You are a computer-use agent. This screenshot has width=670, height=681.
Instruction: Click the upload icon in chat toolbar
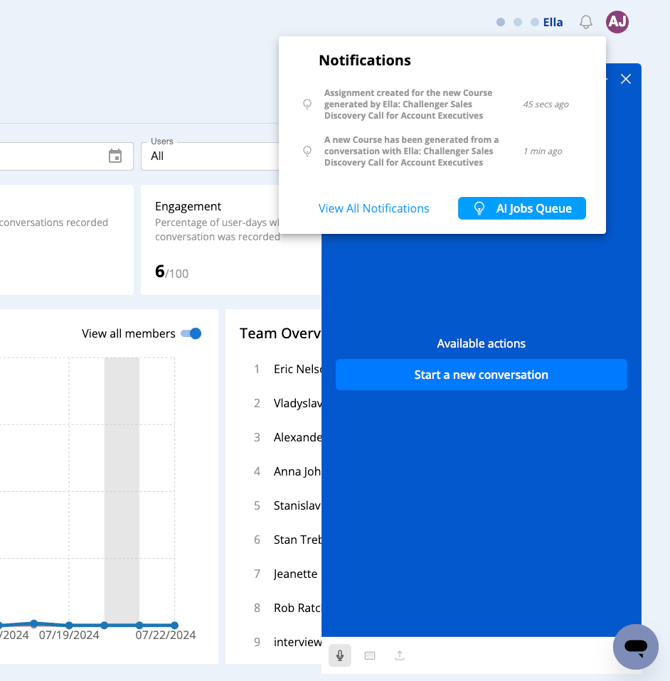[400, 655]
